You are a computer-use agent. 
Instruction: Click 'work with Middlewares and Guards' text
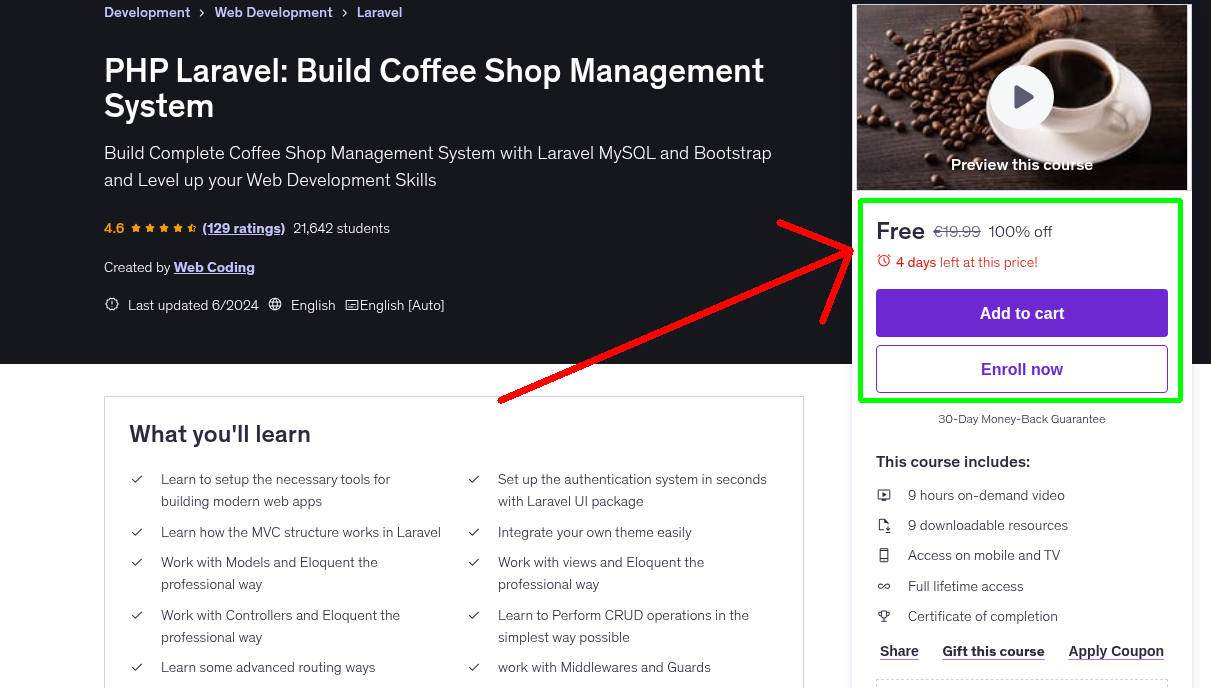point(604,668)
